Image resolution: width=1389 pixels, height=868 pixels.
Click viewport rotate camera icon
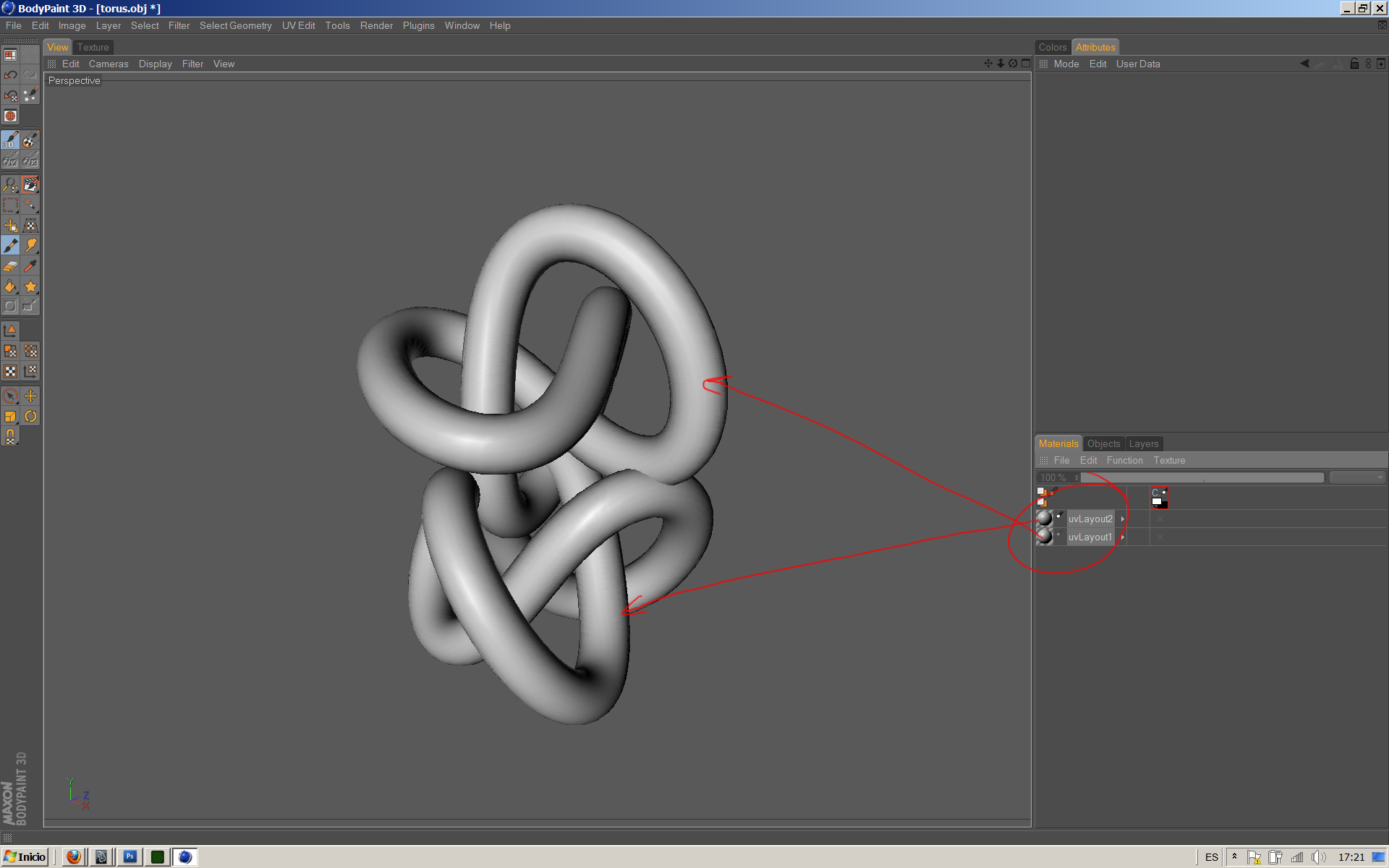click(1013, 64)
